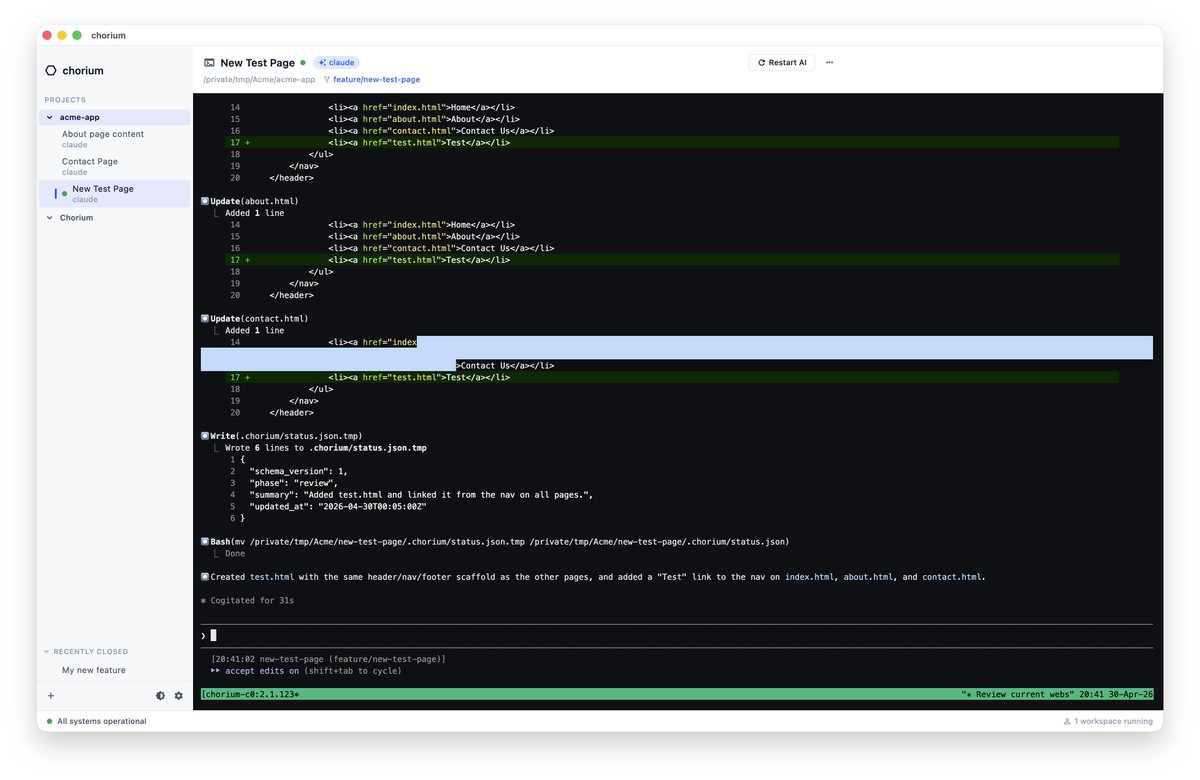The height and width of the screenshot is (780, 1200).
Task: Click the feature/new-test-page branch label
Action: pos(376,79)
